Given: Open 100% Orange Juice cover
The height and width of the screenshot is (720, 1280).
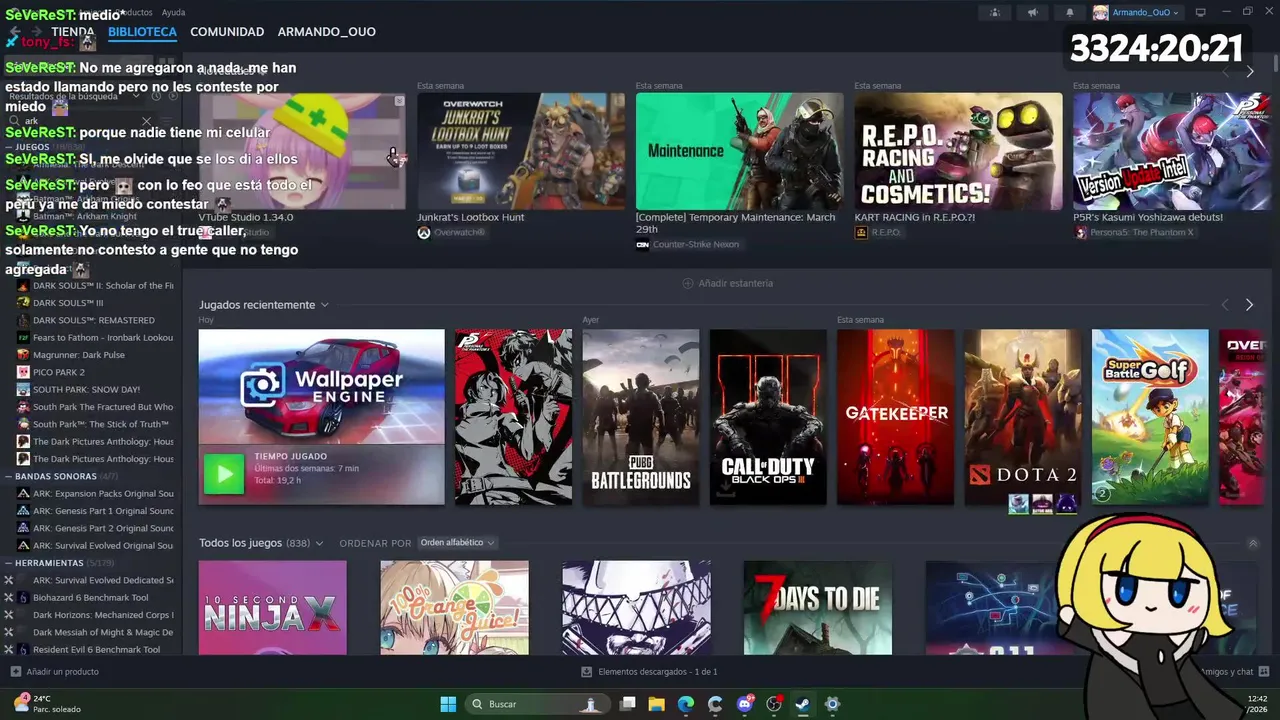Looking at the screenshot, I should coord(454,608).
